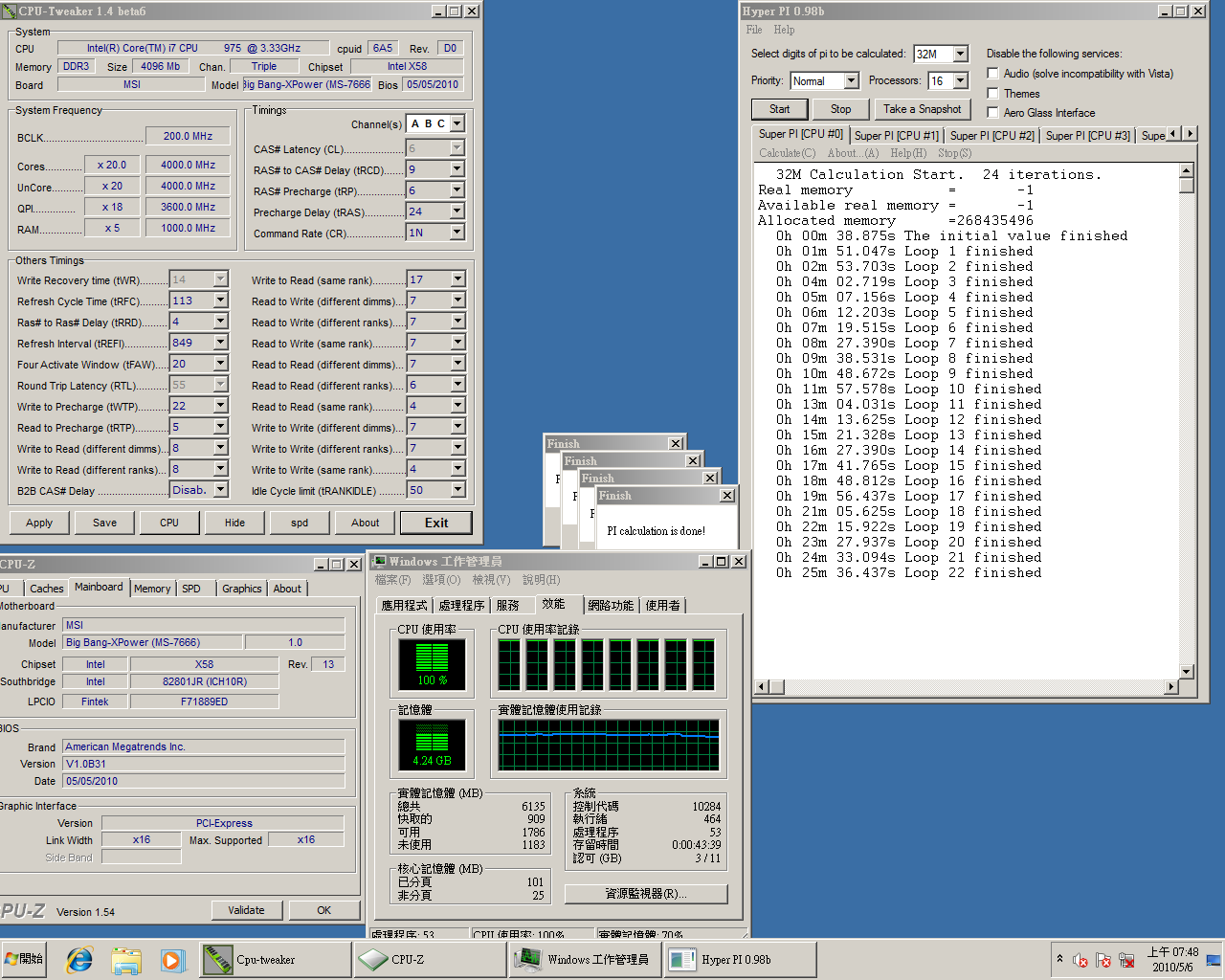Switch to CPU-Z taskbar button
This screenshot has height=980, width=1225.
point(430,959)
